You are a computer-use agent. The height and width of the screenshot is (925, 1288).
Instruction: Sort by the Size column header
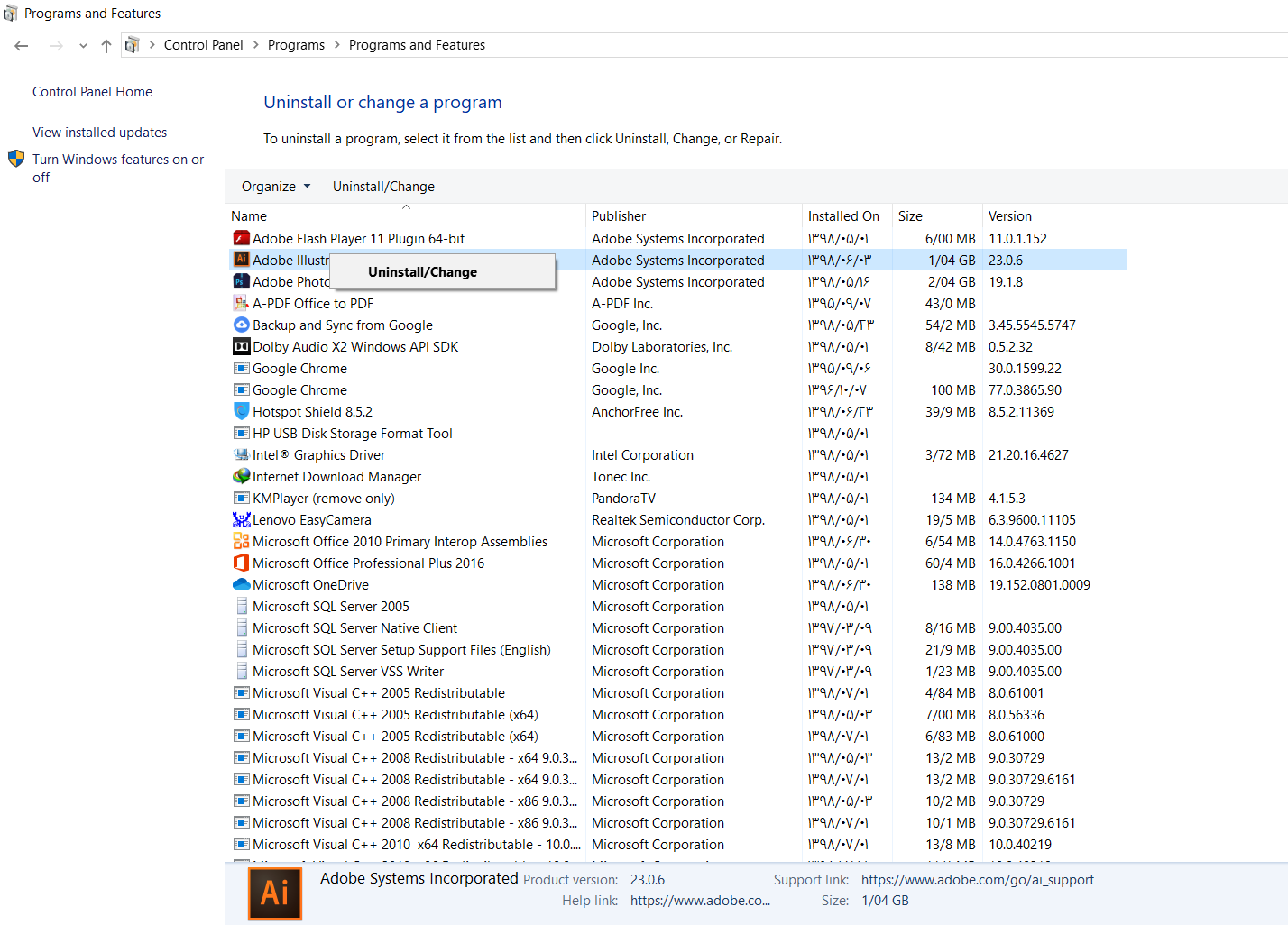(x=937, y=216)
